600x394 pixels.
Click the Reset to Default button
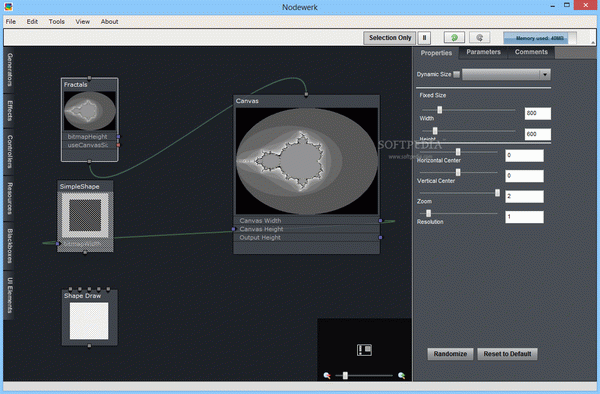507,354
